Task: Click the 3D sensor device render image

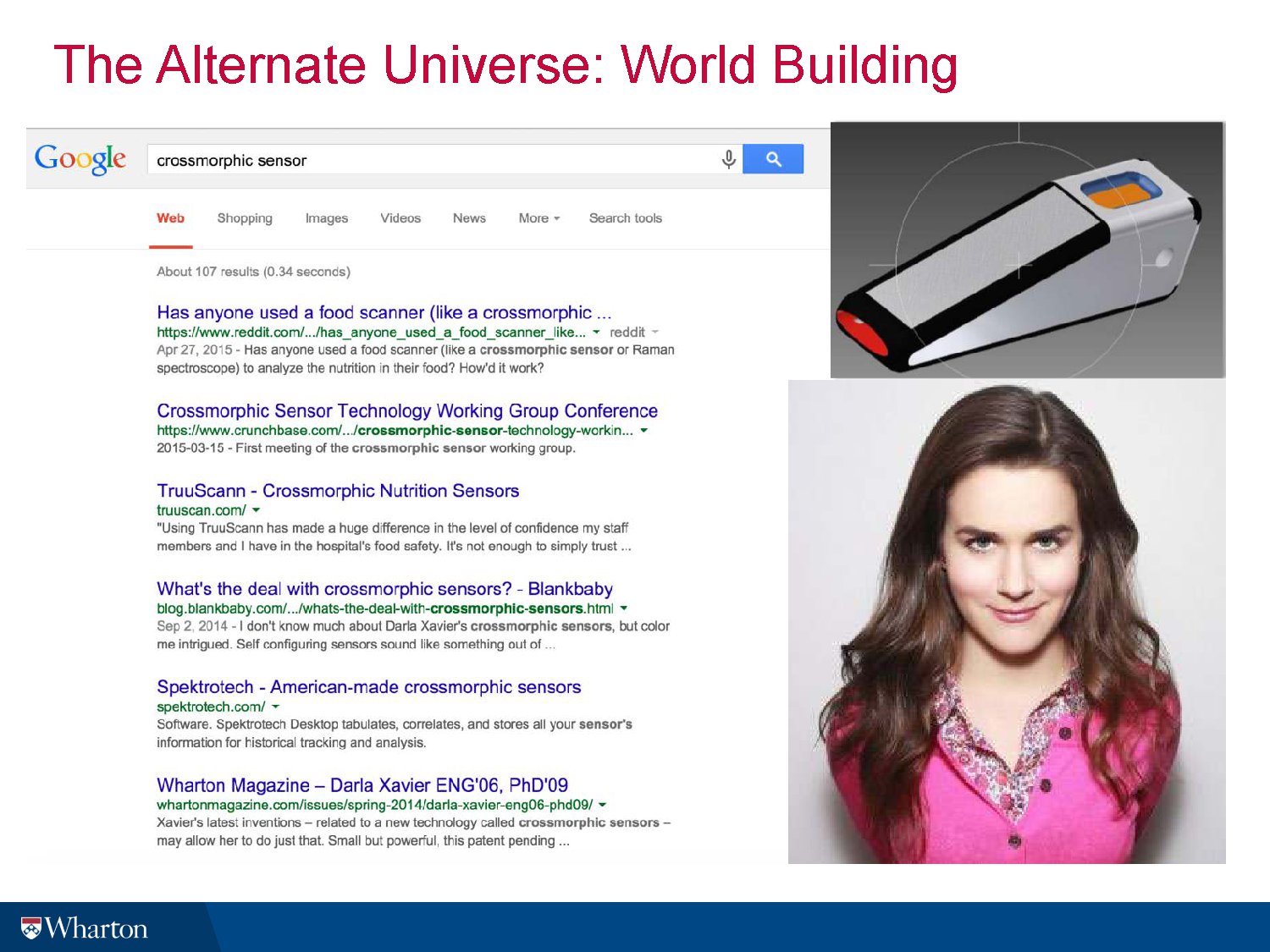Action: point(1027,250)
